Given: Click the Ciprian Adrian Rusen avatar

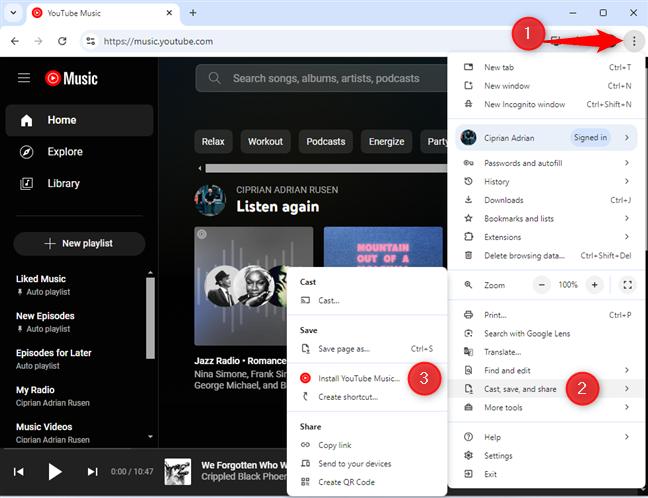Looking at the screenshot, I should coord(210,200).
